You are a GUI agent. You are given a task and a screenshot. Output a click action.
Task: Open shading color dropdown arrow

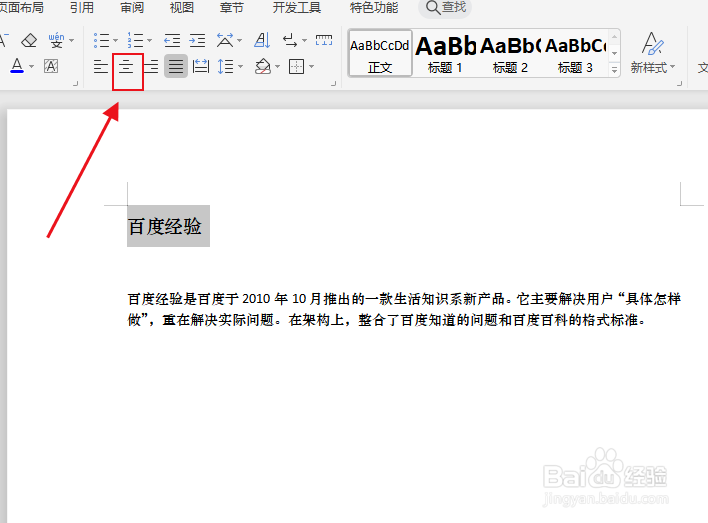(x=277, y=67)
